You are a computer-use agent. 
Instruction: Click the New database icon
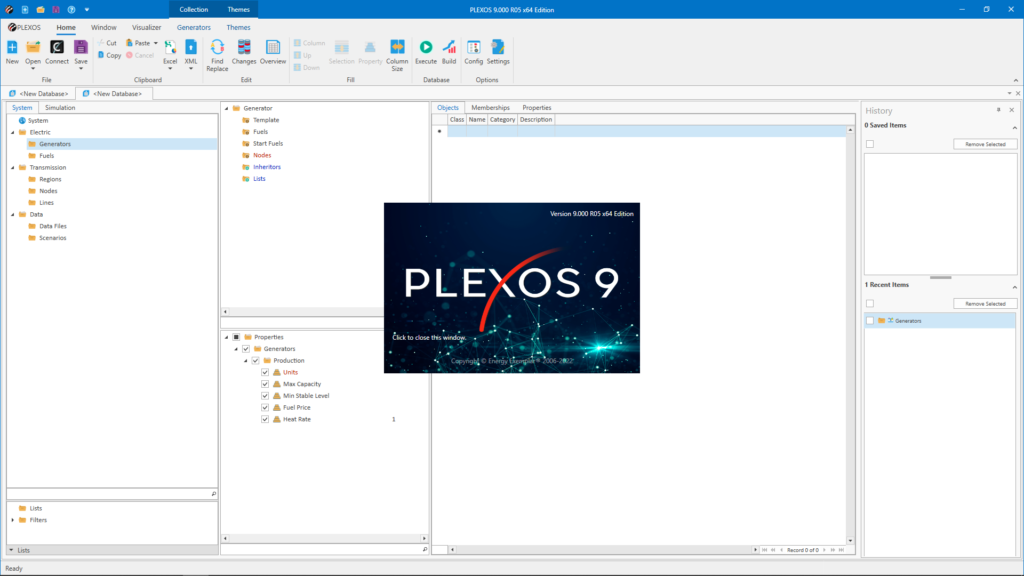[12, 48]
